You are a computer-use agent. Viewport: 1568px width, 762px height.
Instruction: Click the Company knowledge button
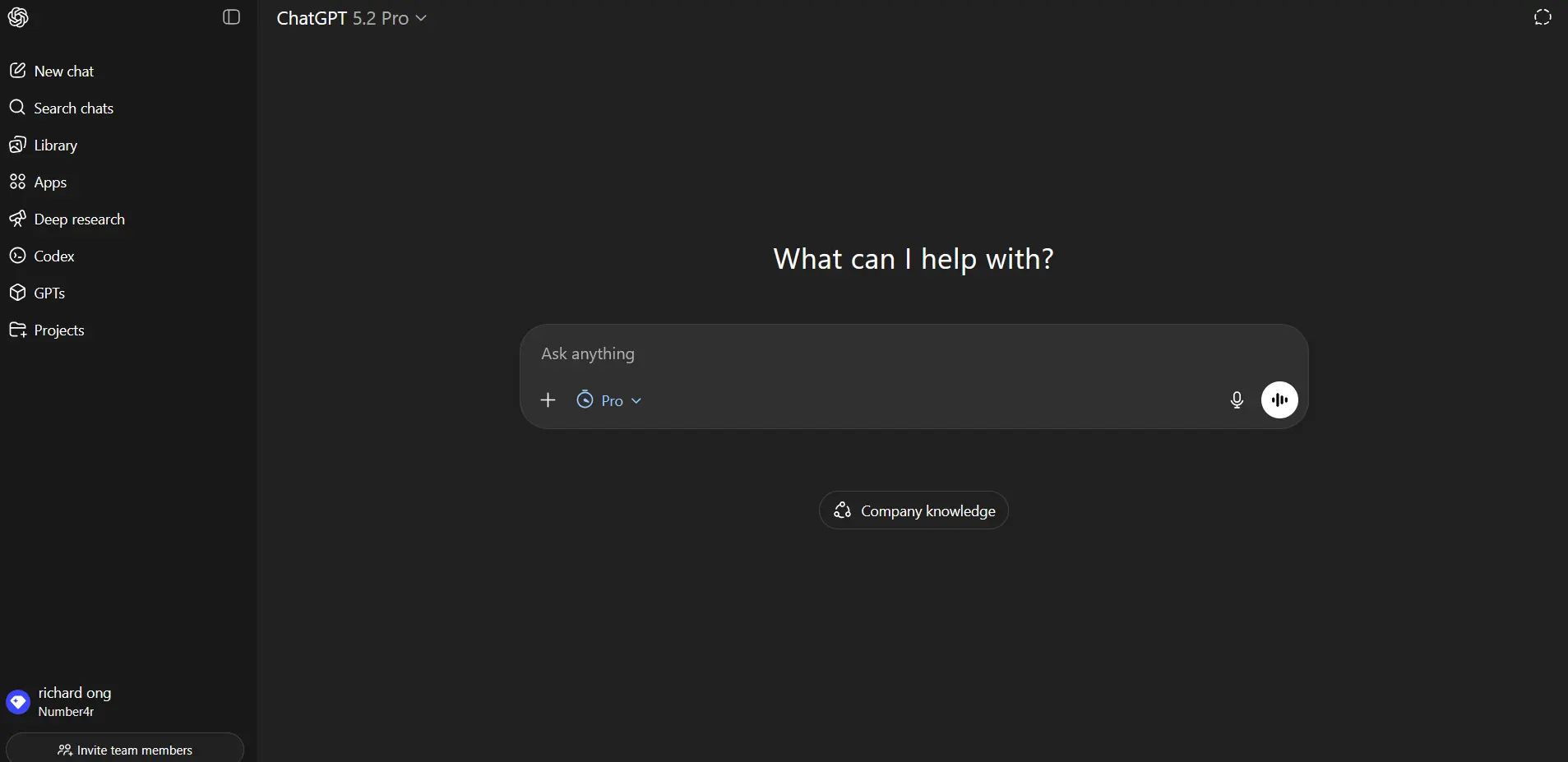[914, 510]
